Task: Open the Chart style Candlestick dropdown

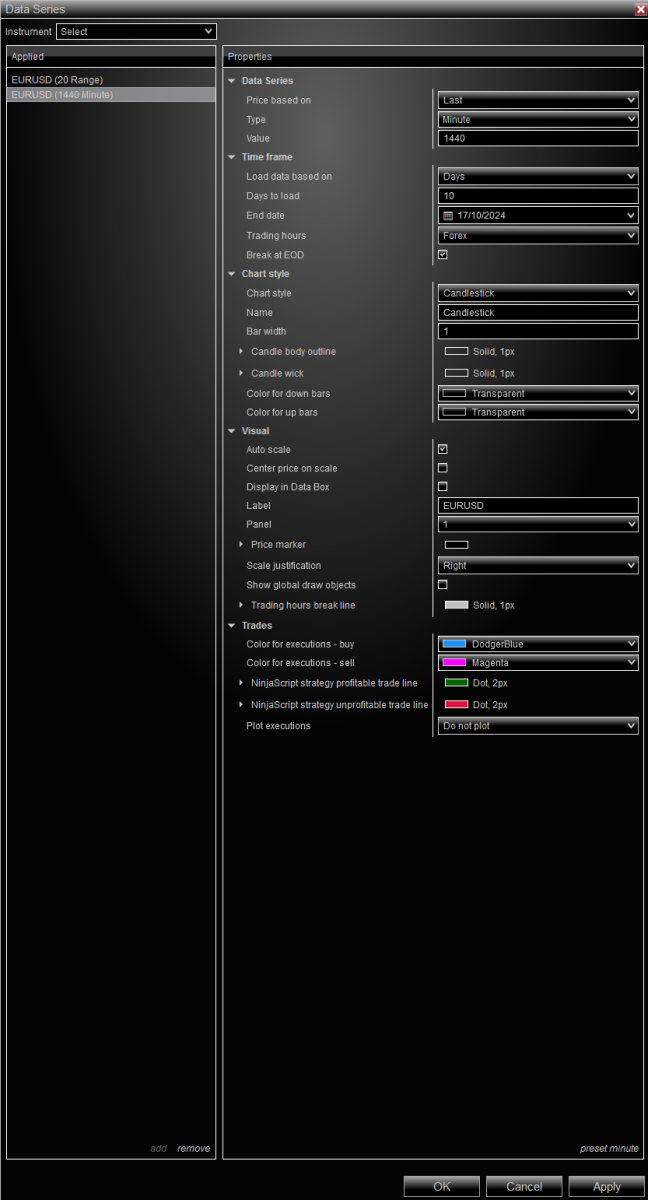Action: pos(538,293)
